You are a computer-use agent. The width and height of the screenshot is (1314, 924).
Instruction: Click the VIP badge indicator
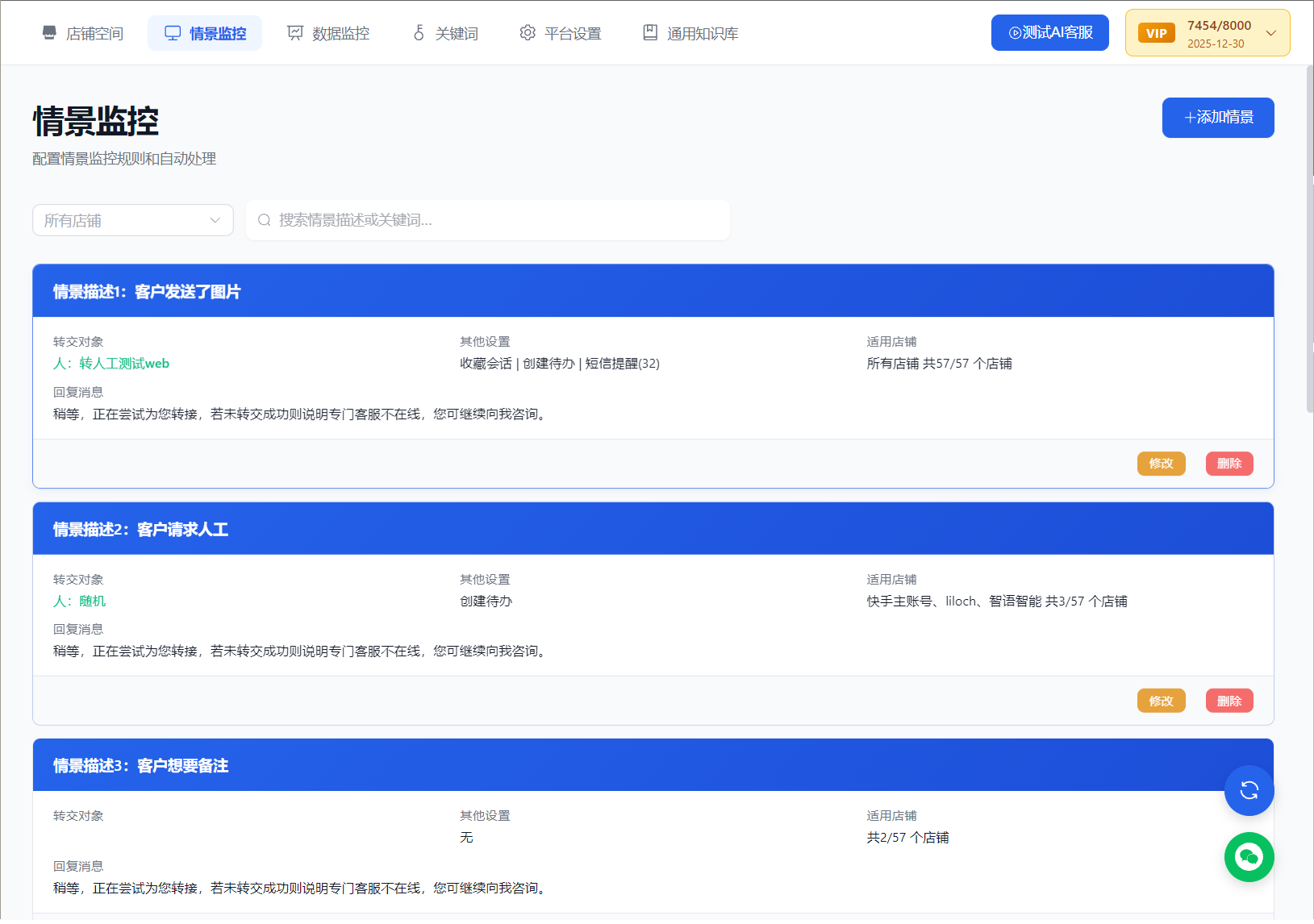point(1157,32)
